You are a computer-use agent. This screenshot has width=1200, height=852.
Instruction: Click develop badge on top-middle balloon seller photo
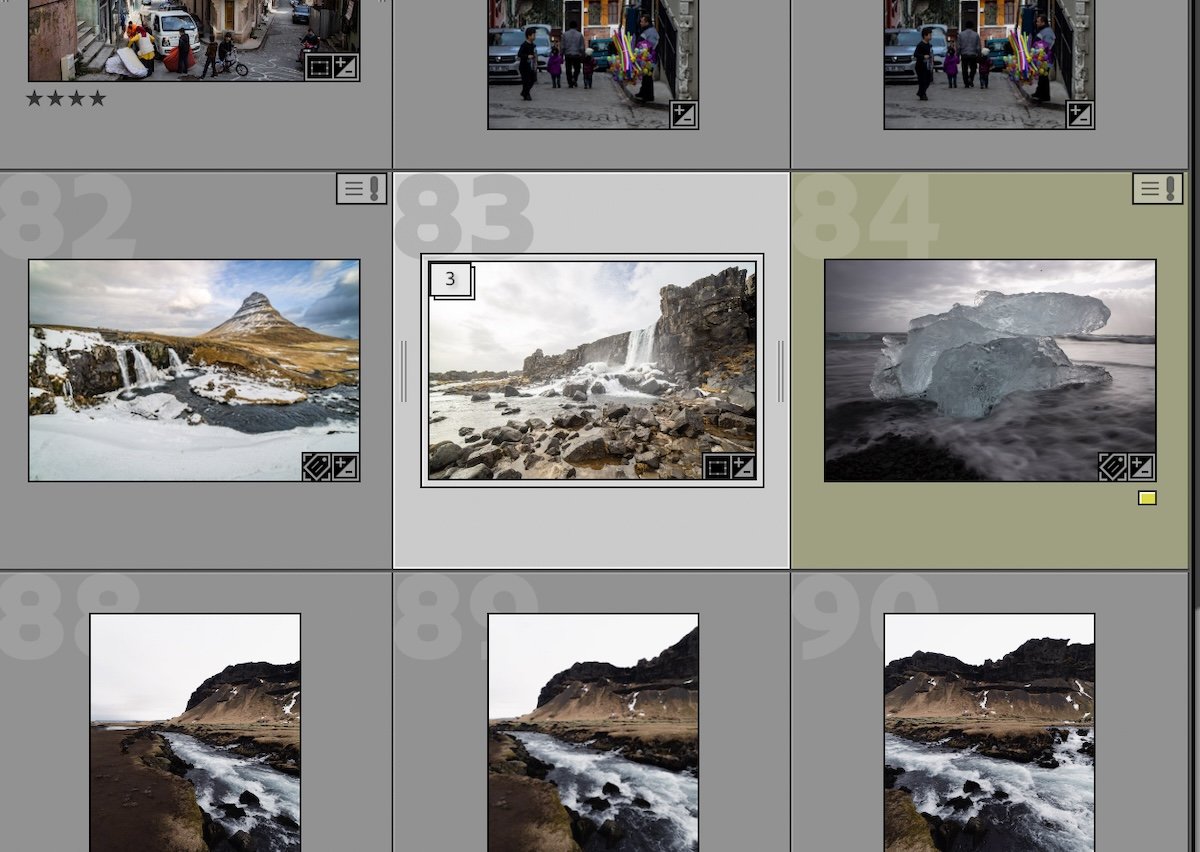685,115
